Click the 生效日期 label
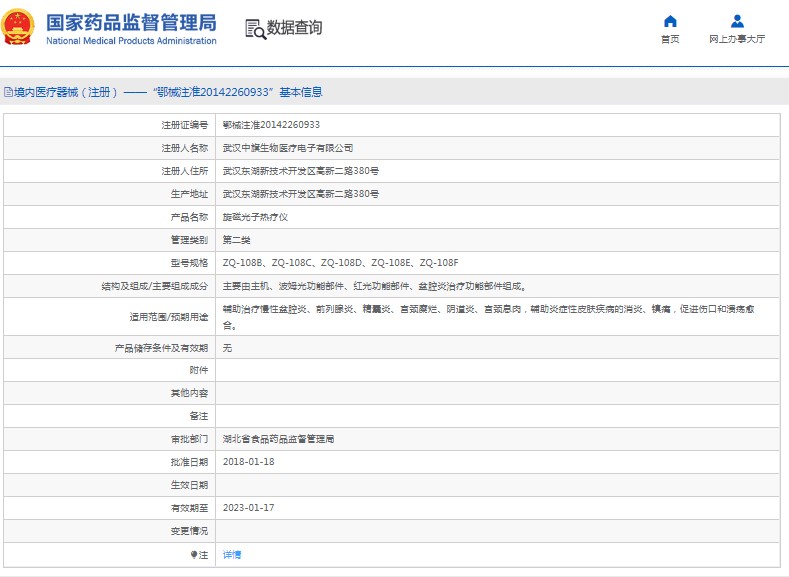 click(x=189, y=485)
